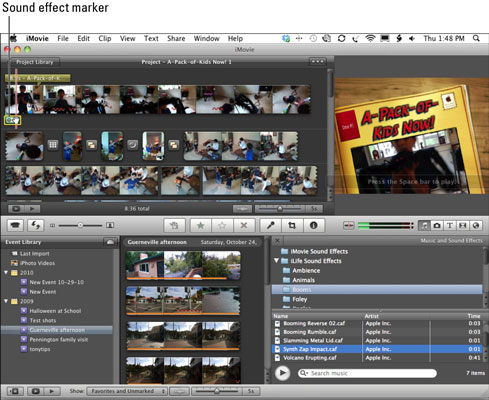Click the first overlapping-squares transition icon
Image resolution: width=489 pixels, height=400 pixels.
pyautogui.click(x=91, y=145)
